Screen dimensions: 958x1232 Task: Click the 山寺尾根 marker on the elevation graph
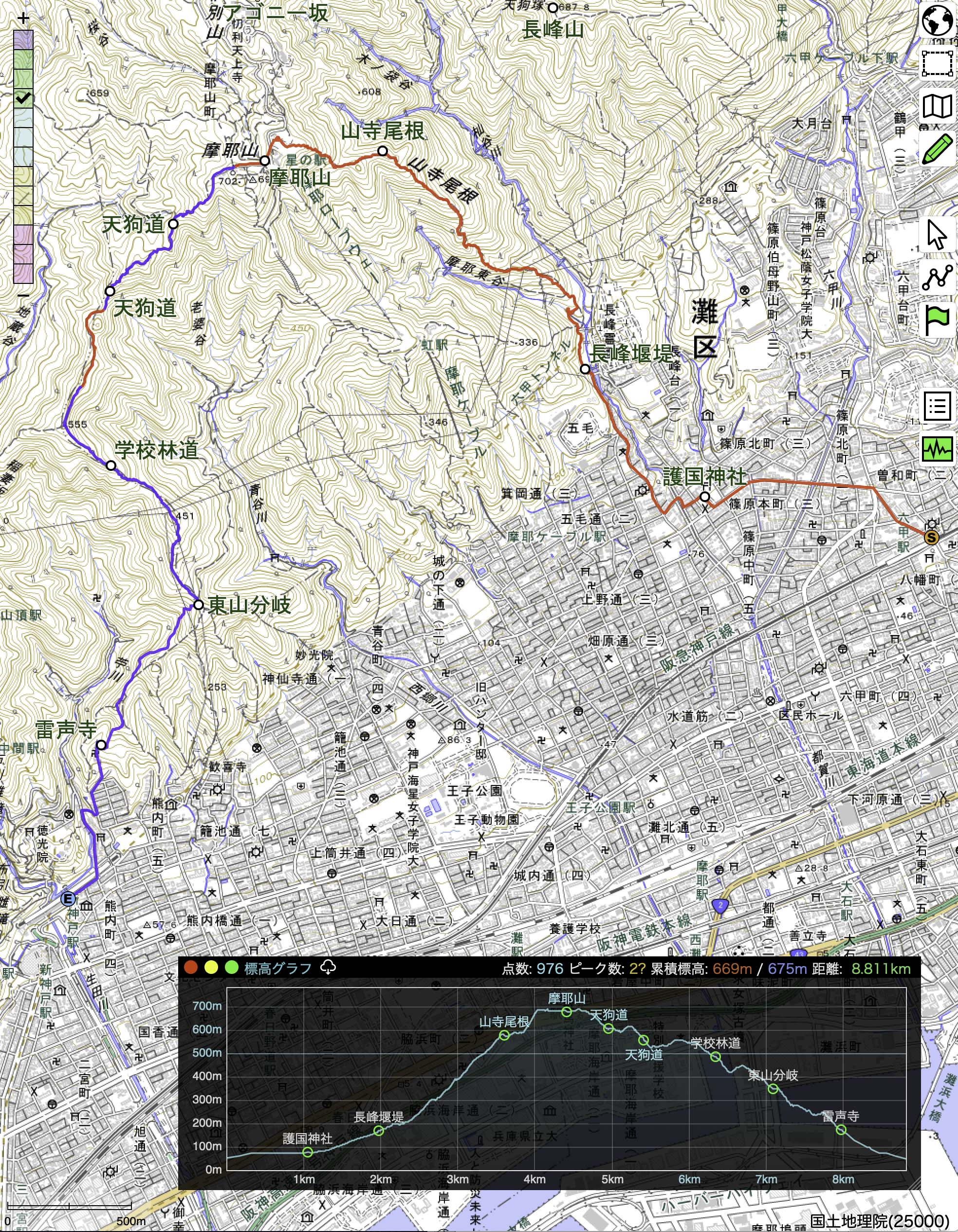pos(504,1035)
